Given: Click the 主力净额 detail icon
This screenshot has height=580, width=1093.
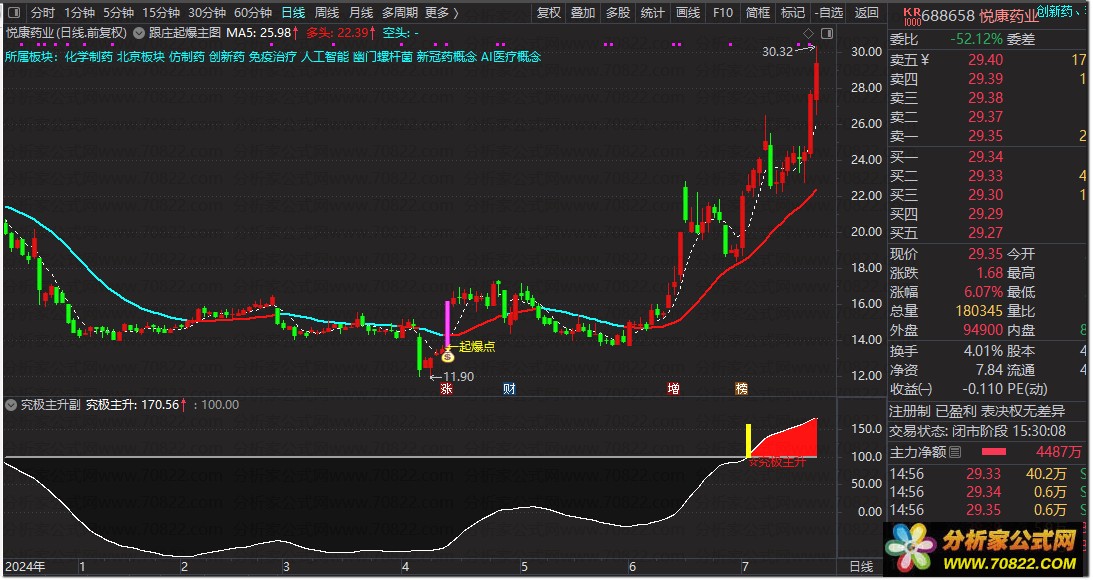Looking at the screenshot, I should [x=955, y=452].
